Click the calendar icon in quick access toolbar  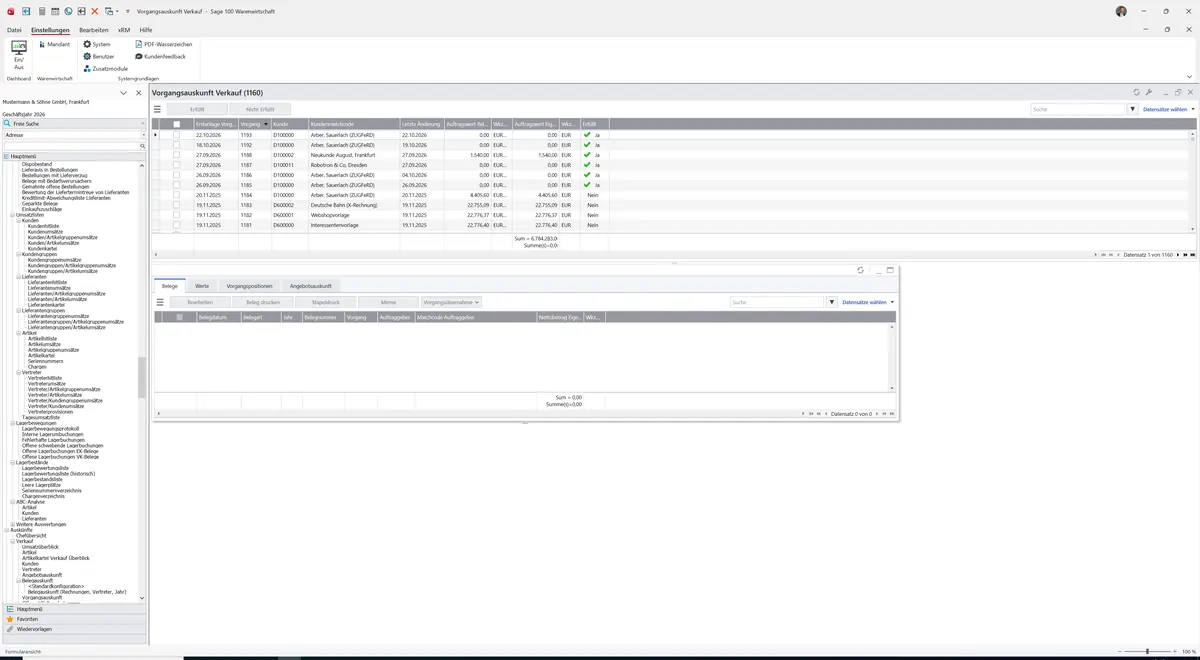tap(54, 11)
